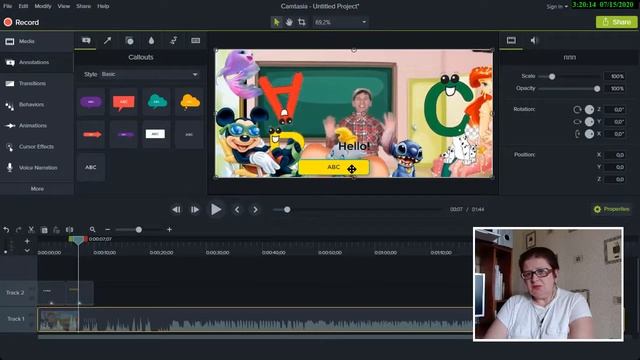640x360 pixels.
Task: Open the Edit menu
Action: pos(23,6)
